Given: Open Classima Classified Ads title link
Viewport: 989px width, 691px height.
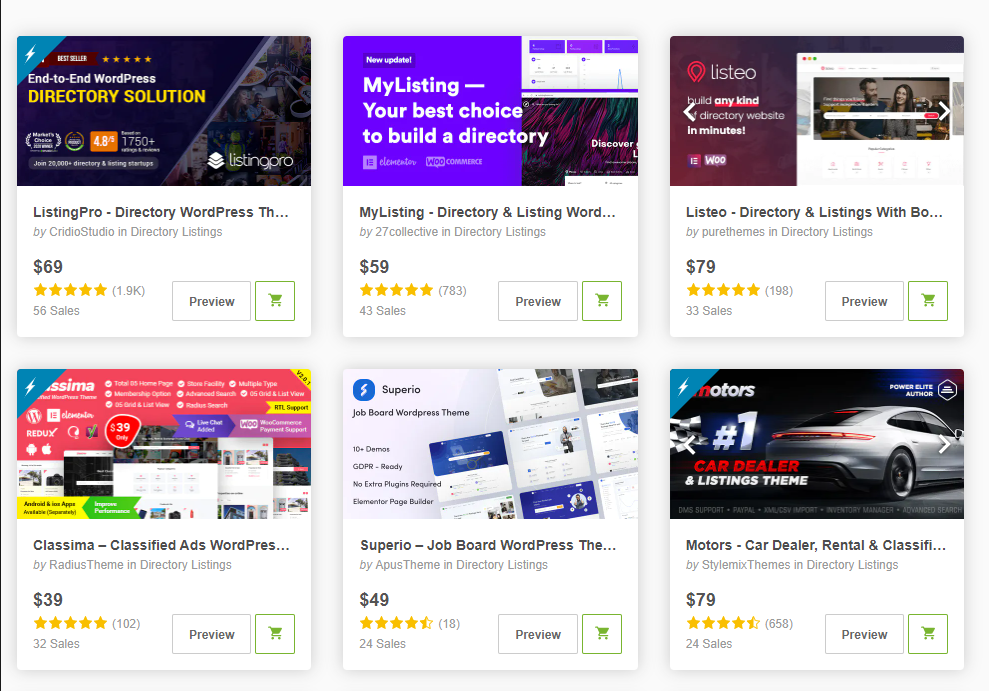Looking at the screenshot, I should pyautogui.click(x=161, y=545).
